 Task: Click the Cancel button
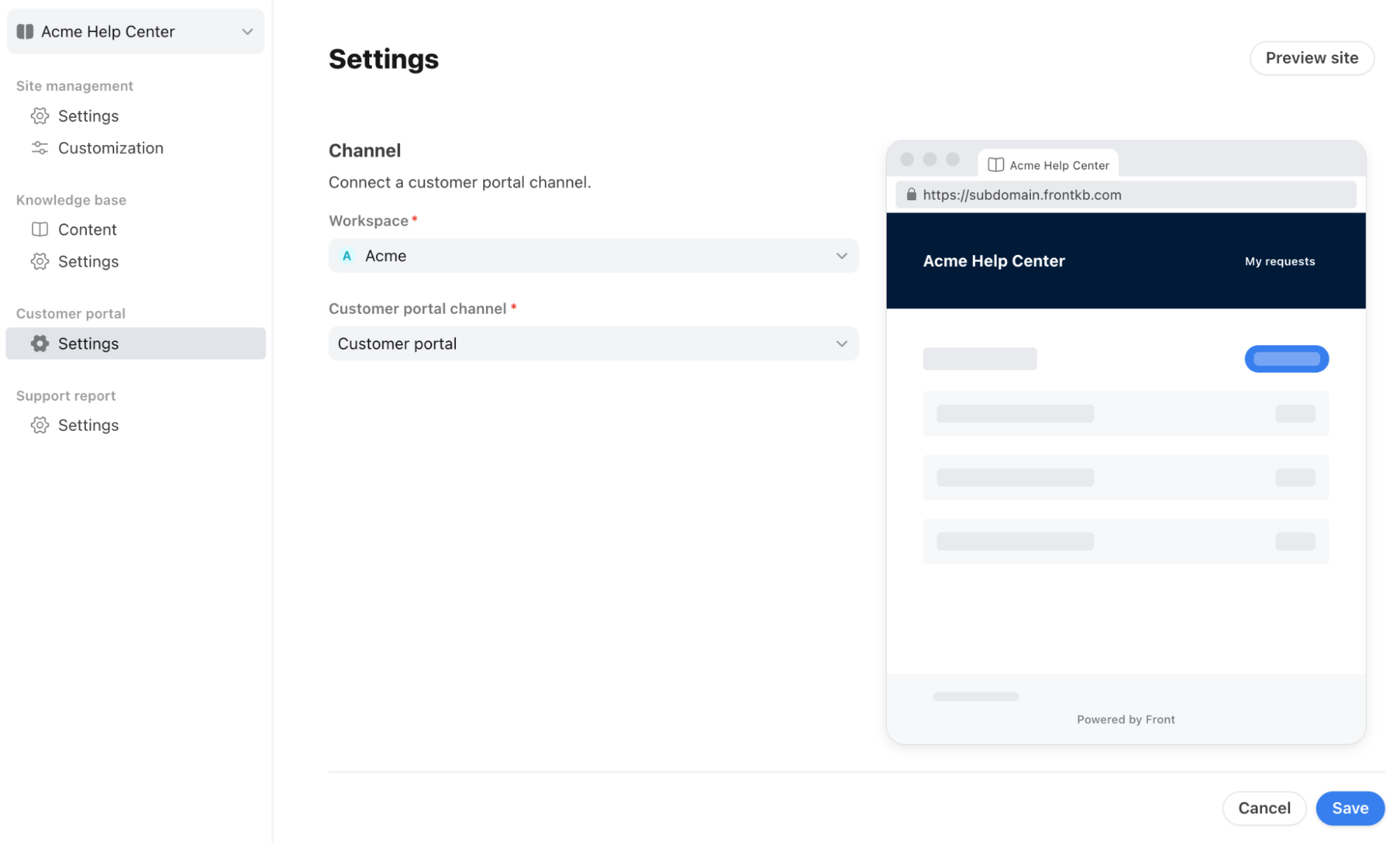(1263, 808)
